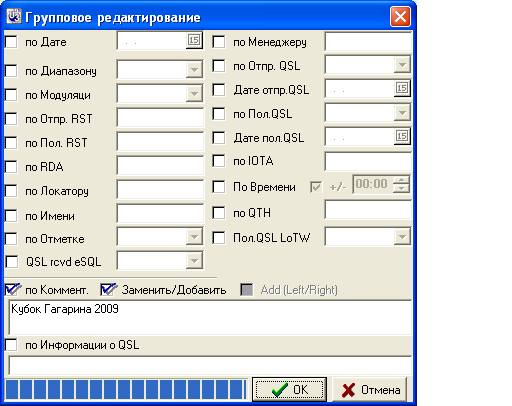Close the Групповое редактирование dialog
512x406 pixels.
[x=400, y=16]
